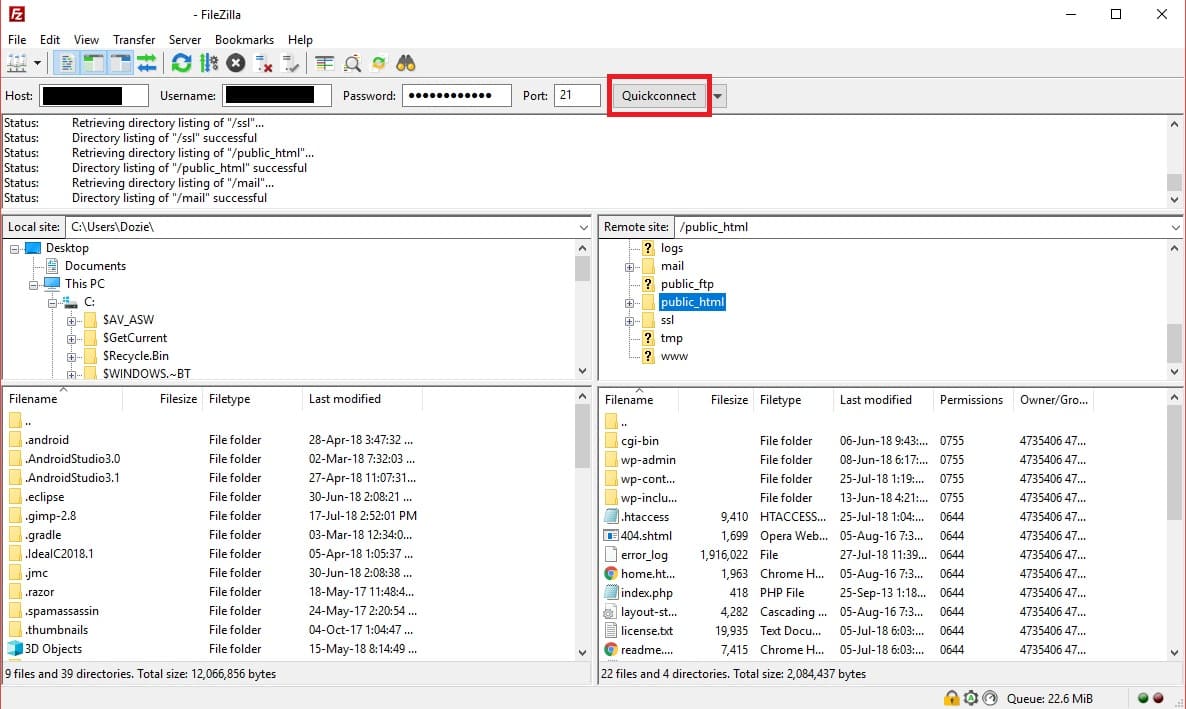Select wp-admin remote folder icon

pos(611,460)
